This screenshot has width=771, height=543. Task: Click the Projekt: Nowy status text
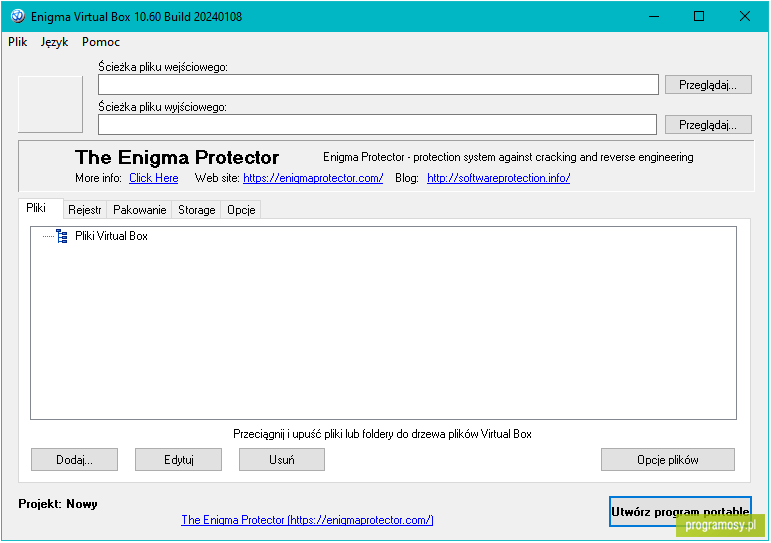(x=58, y=504)
